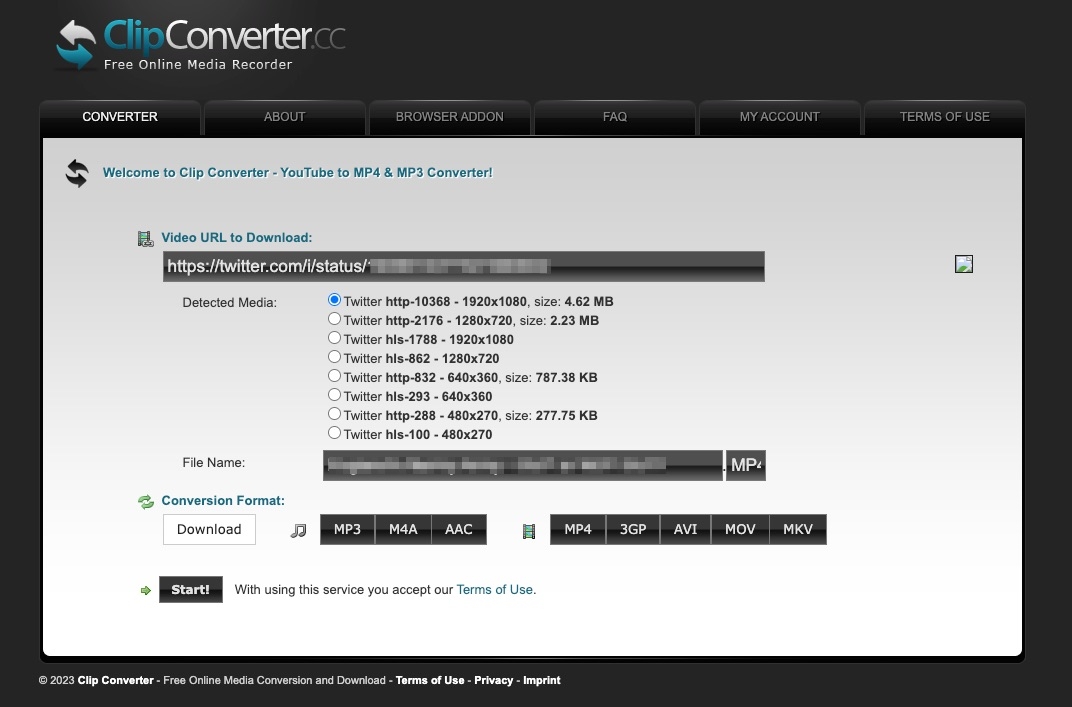This screenshot has width=1072, height=707.
Task: Click the Start! button
Action: coord(191,589)
